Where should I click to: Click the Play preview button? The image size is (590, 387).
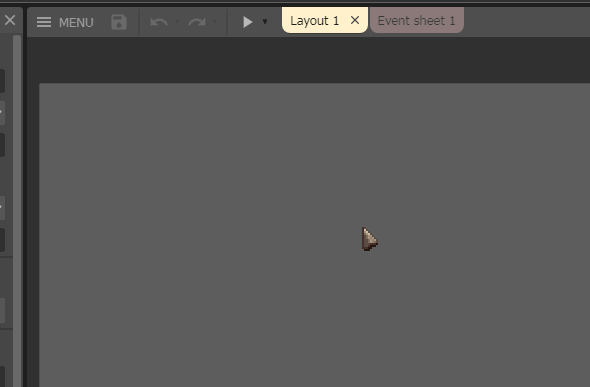[247, 22]
